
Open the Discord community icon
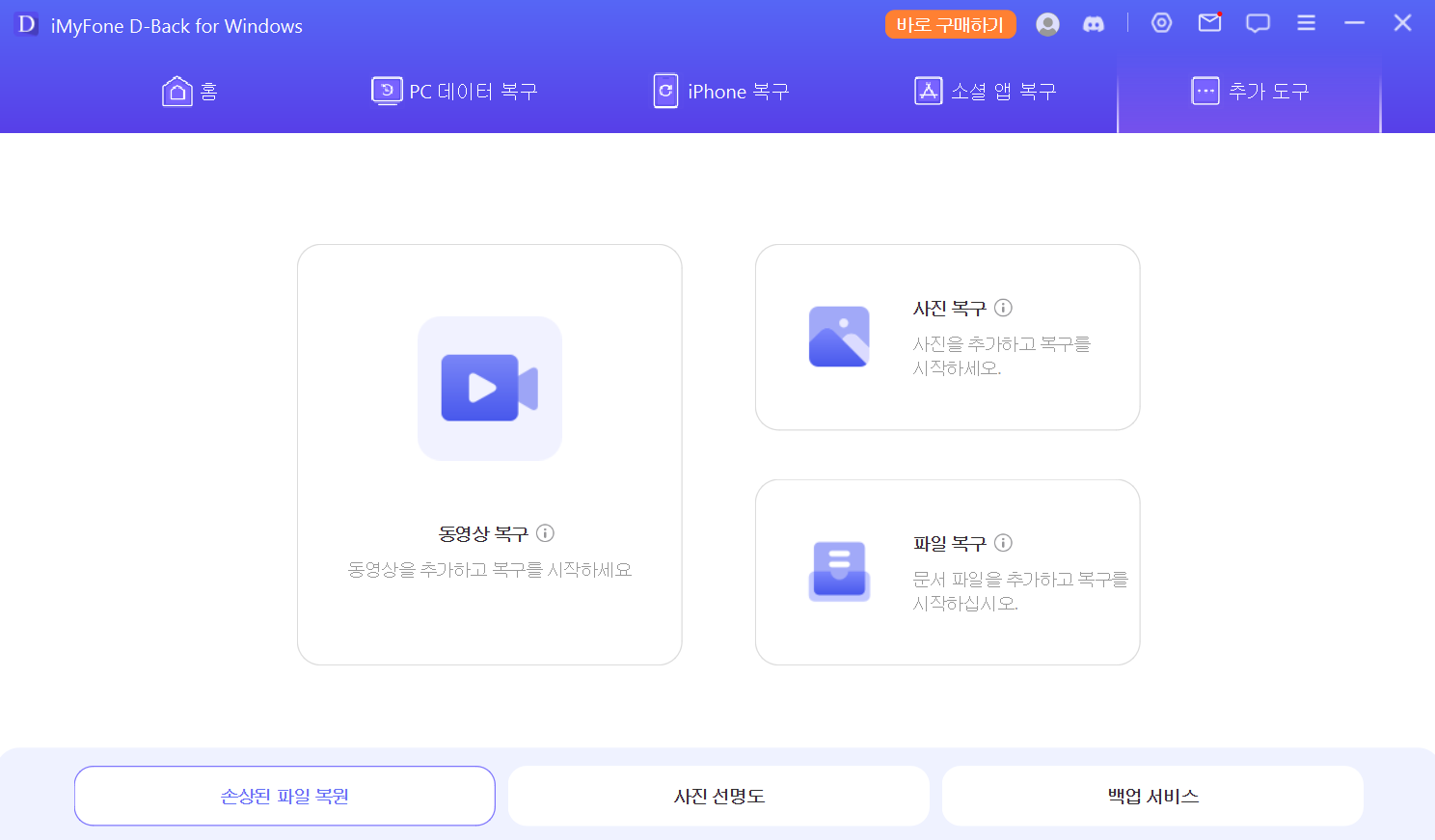tap(1094, 24)
